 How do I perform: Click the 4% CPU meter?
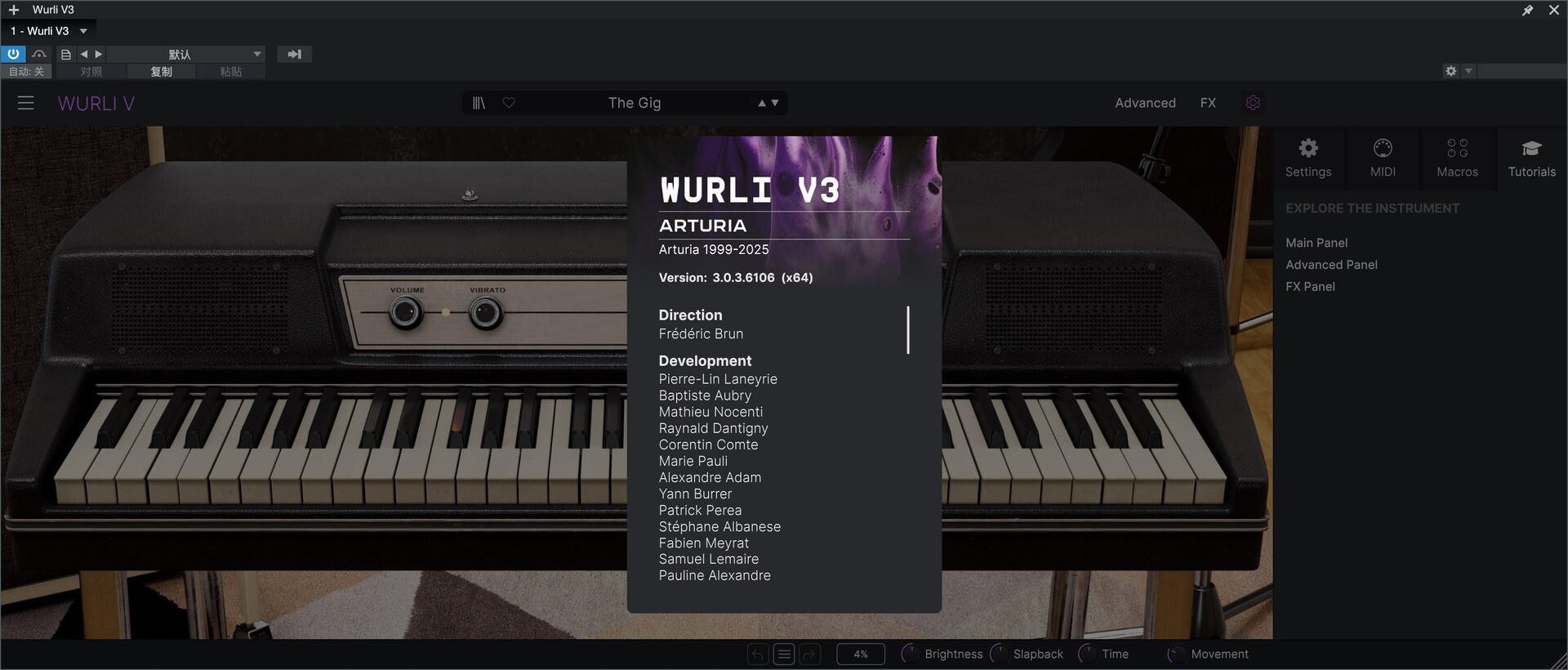(x=861, y=654)
